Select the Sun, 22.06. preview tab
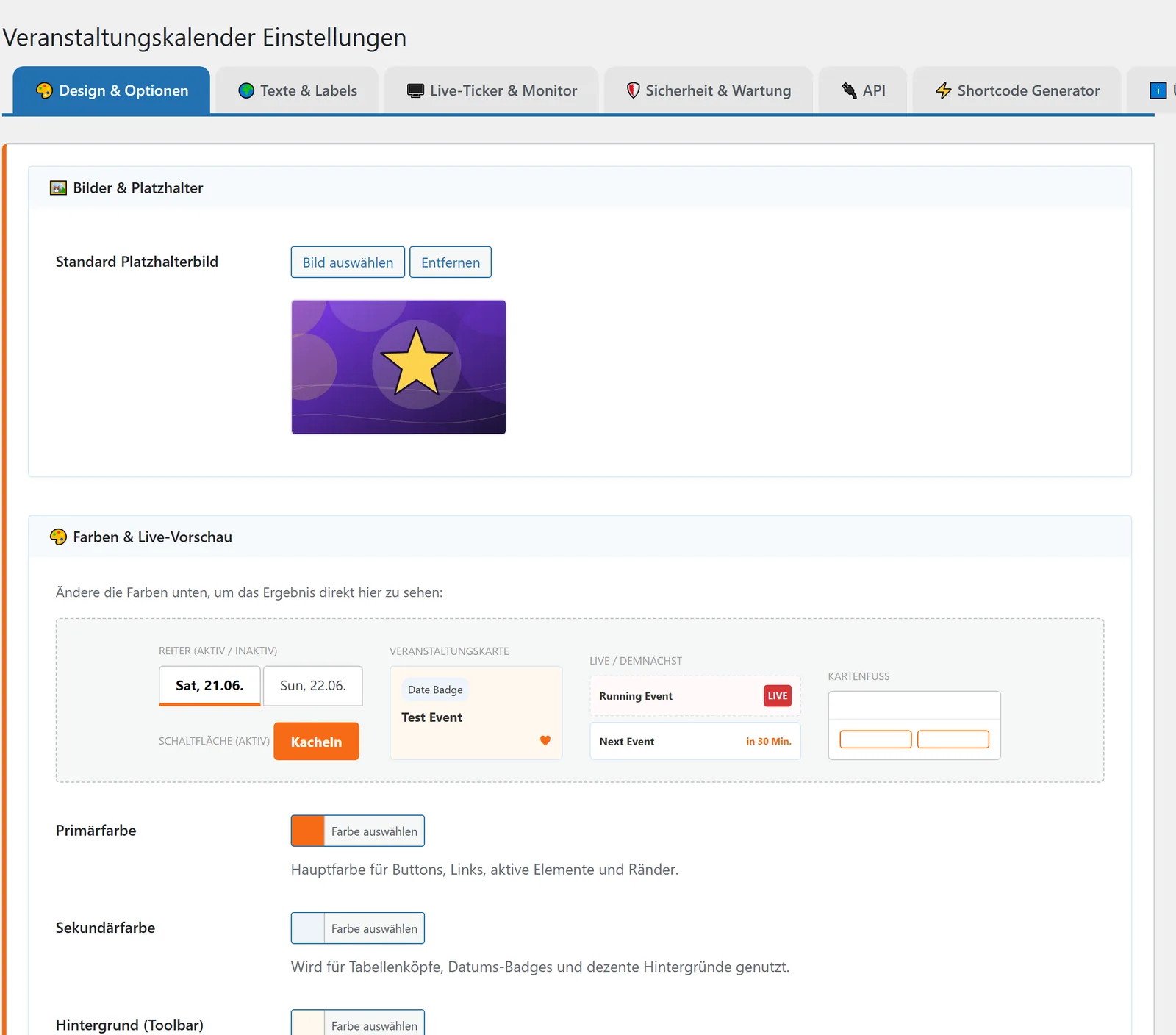This screenshot has width=1176, height=1035. (x=313, y=686)
